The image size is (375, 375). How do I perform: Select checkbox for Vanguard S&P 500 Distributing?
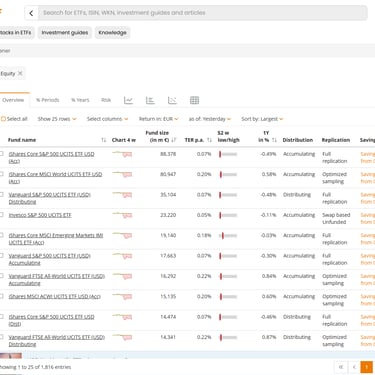[x=2, y=194]
